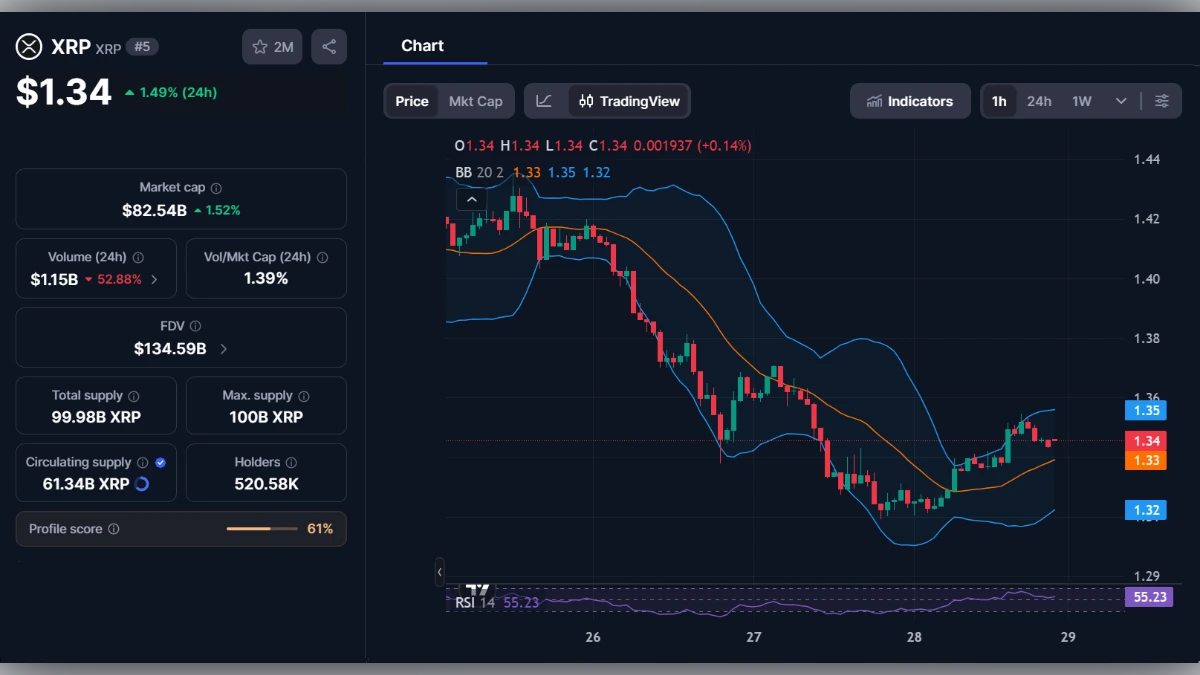Screen dimensions: 1200x675
Task: Click the 1.49% (24h) price change
Action: click(171, 92)
